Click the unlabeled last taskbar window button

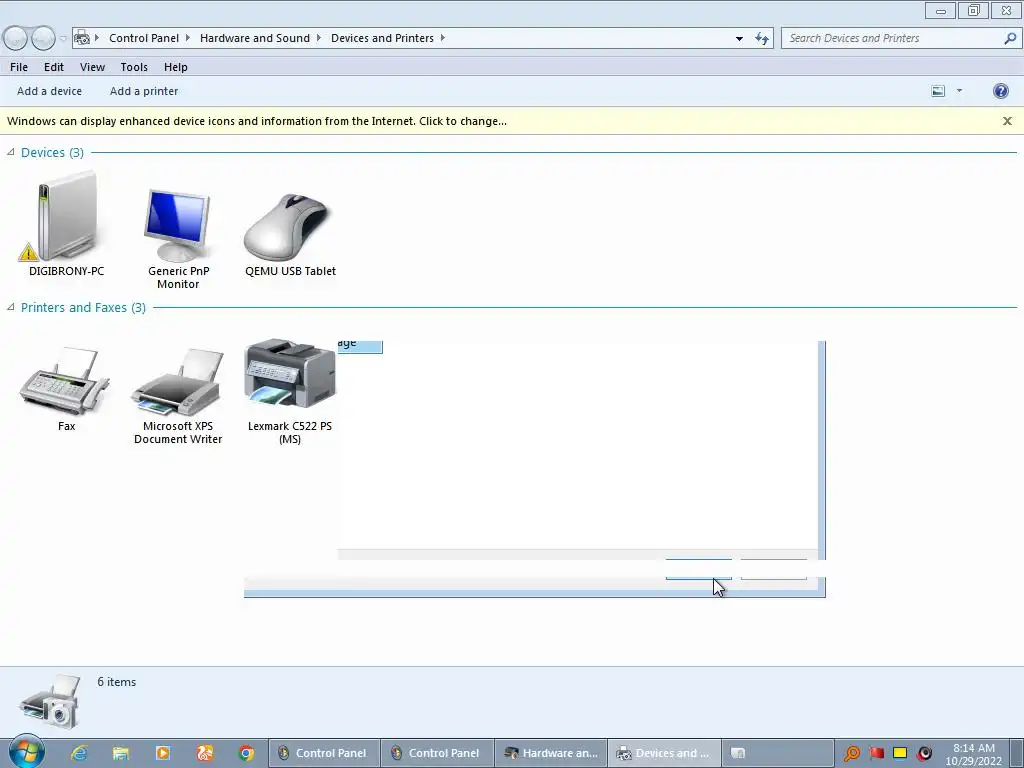(777, 753)
